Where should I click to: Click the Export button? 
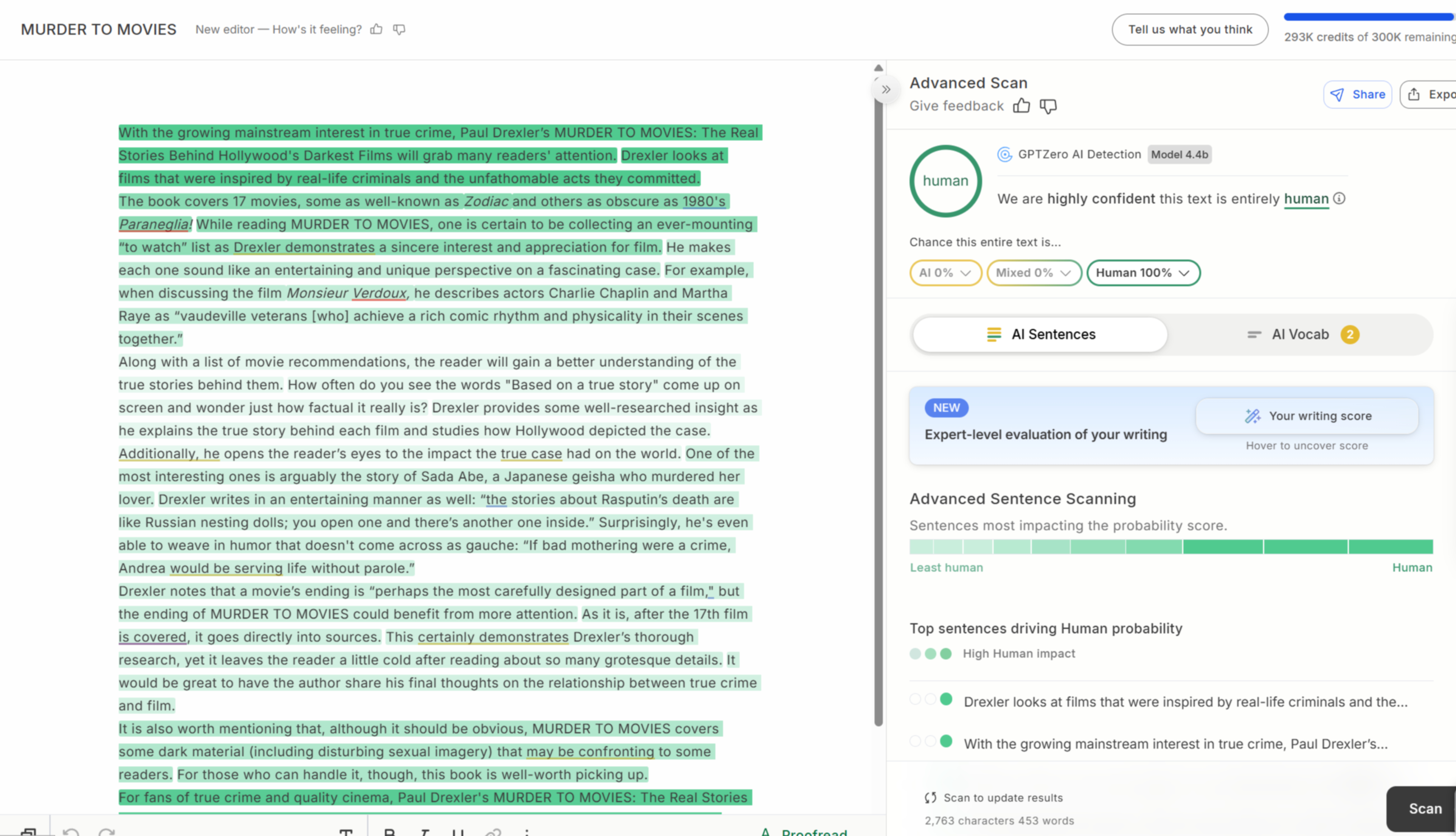point(1429,95)
